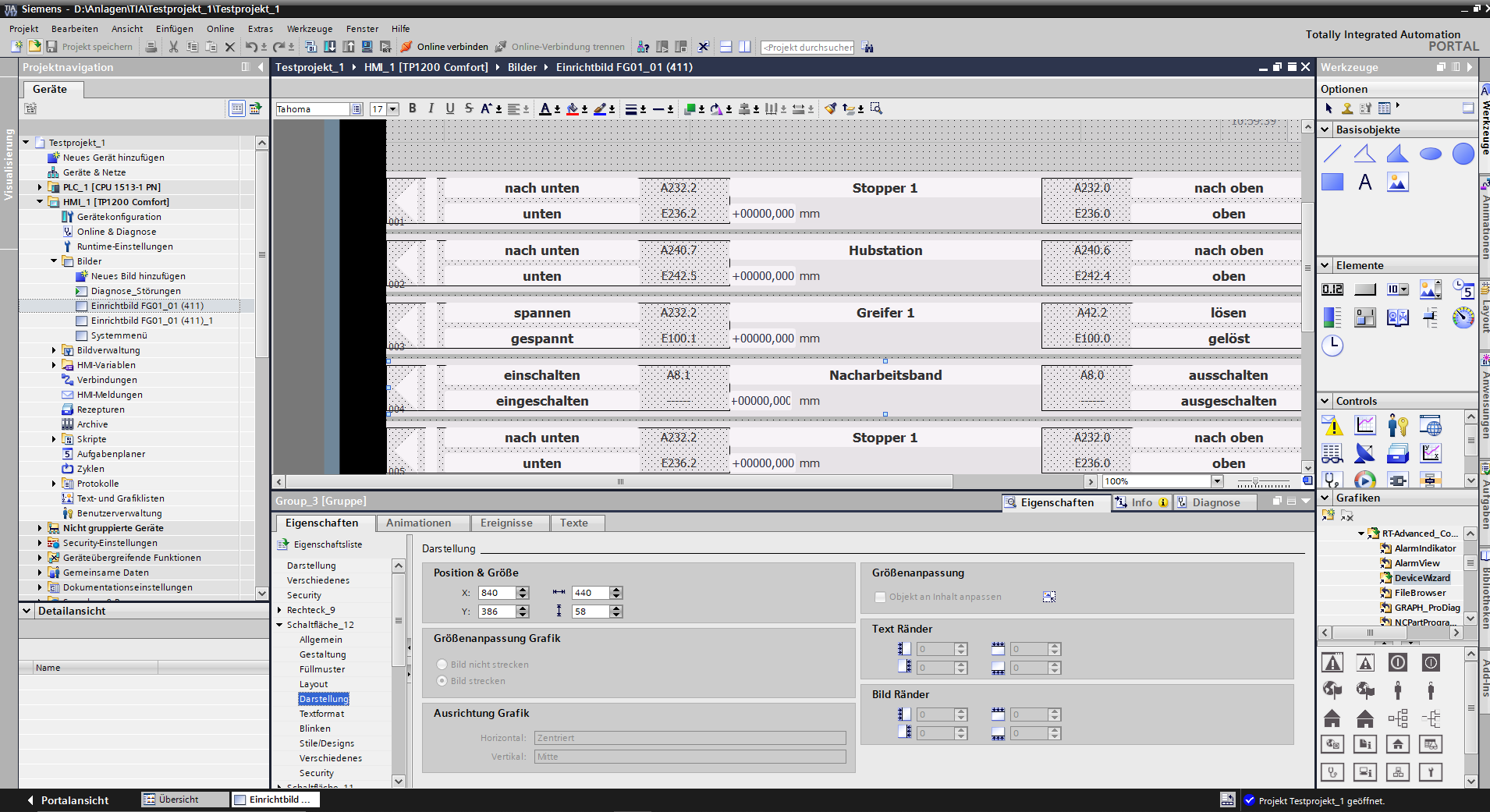
Task: Toggle italic text formatting
Action: (431, 108)
